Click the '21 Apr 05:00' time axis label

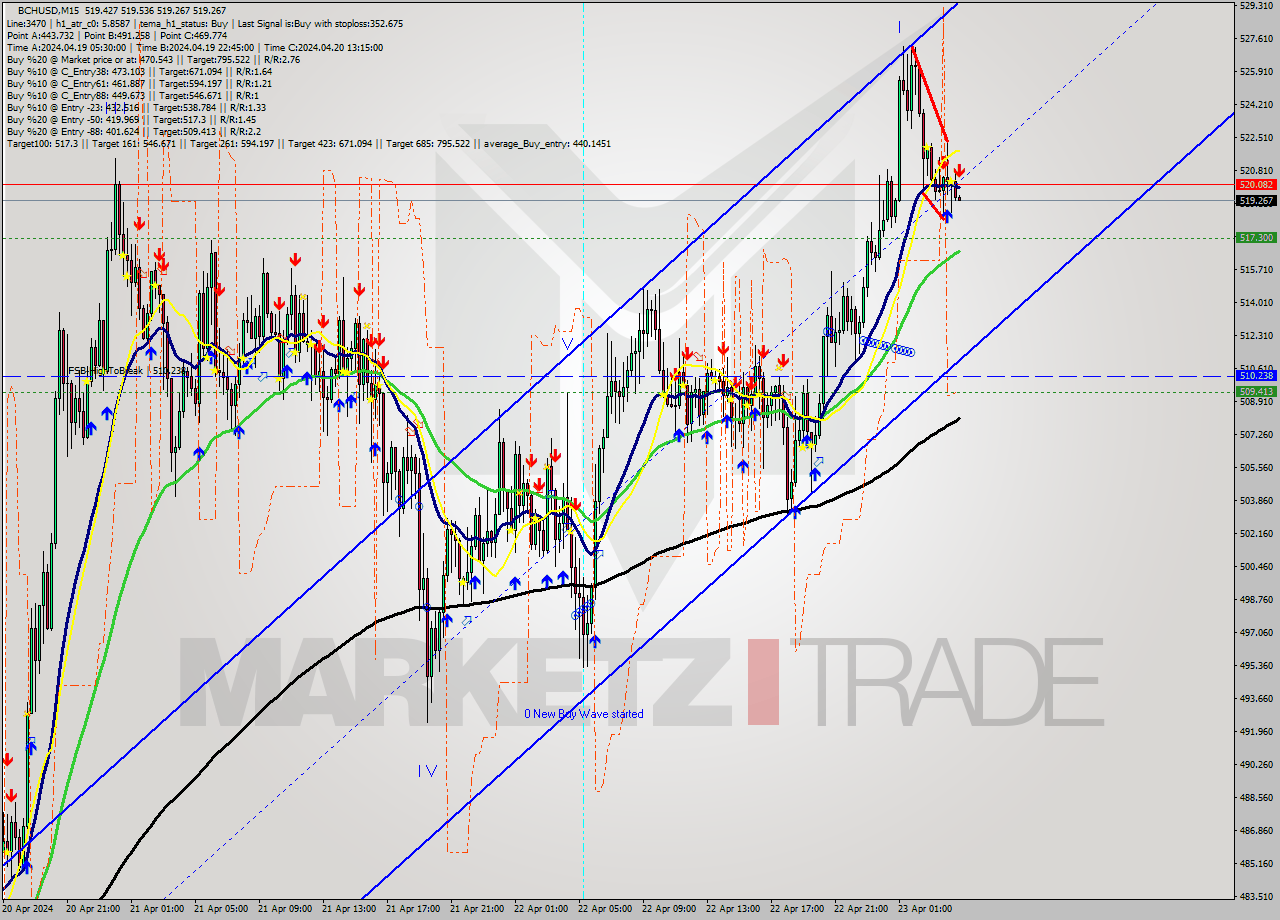[221, 909]
